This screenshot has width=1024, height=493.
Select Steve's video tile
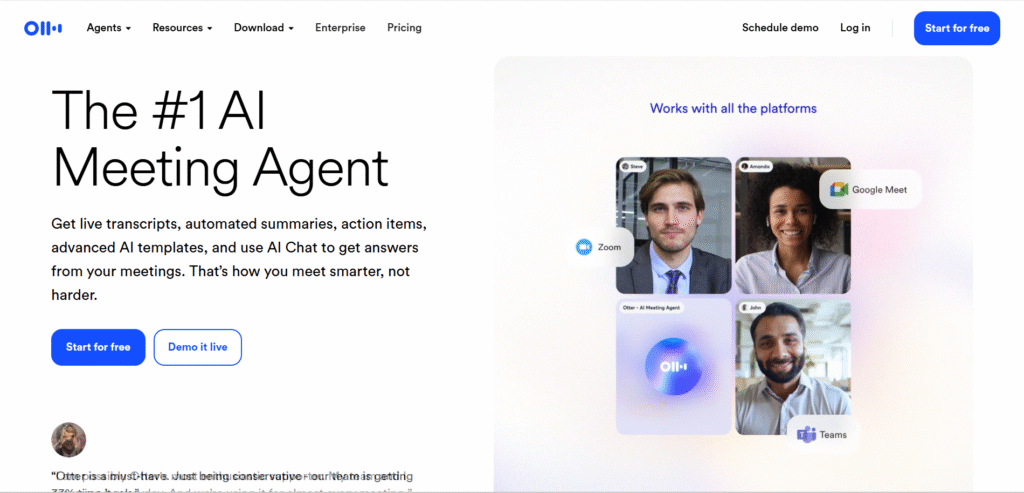pos(674,225)
